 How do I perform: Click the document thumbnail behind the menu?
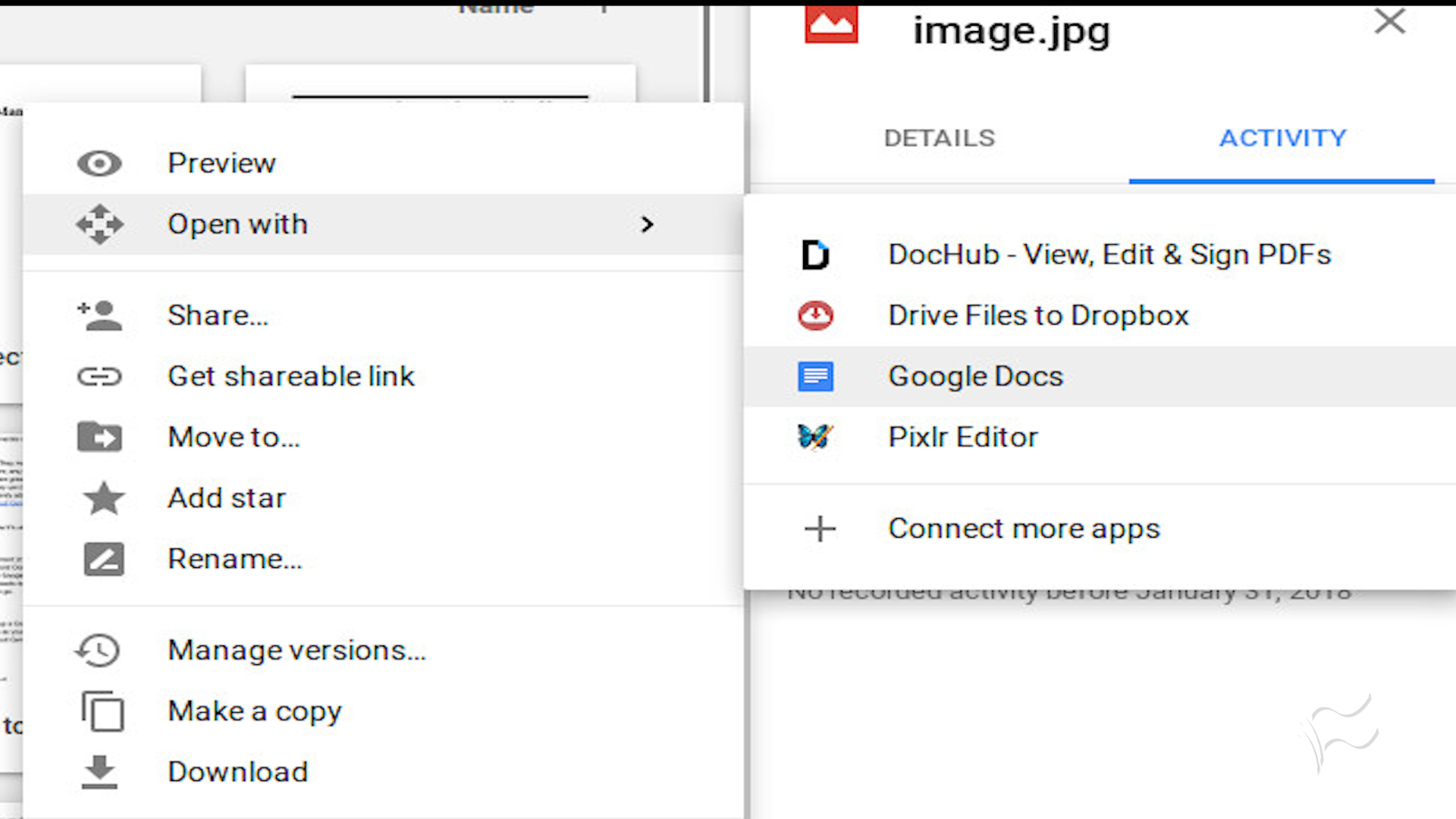[440, 83]
